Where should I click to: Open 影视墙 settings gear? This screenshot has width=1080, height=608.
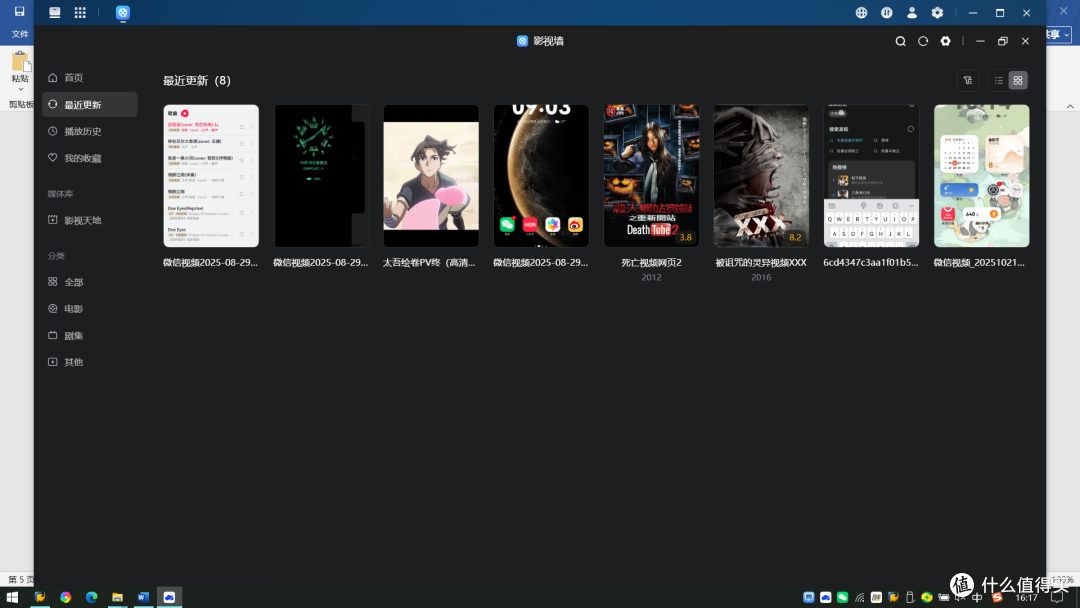[x=946, y=41]
